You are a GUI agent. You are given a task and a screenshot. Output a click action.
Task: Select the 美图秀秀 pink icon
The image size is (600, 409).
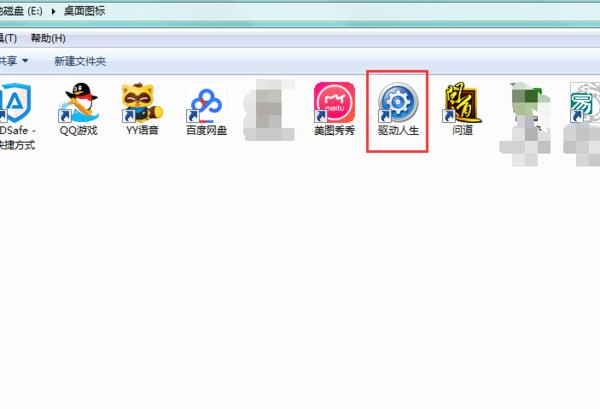334,103
